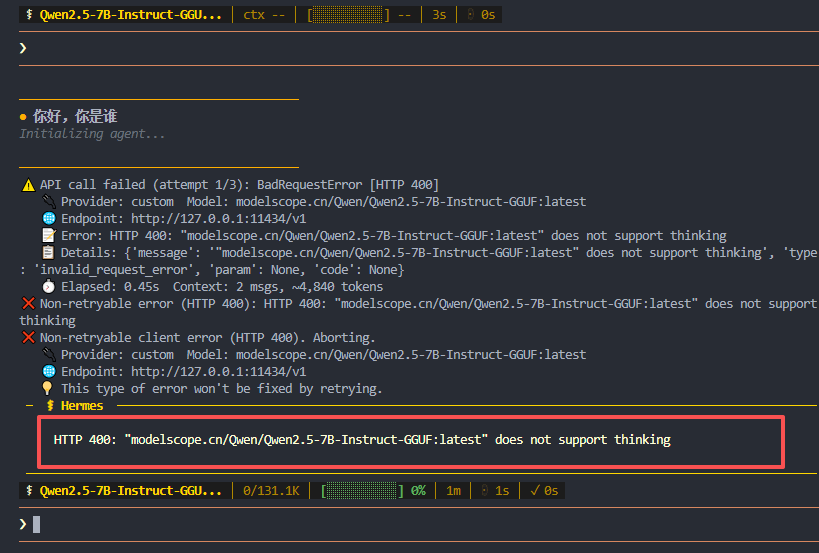Image resolution: width=819 pixels, height=553 pixels.
Task: Click the Hermes response HTTP 400 message
Action: pyautogui.click(x=362, y=440)
